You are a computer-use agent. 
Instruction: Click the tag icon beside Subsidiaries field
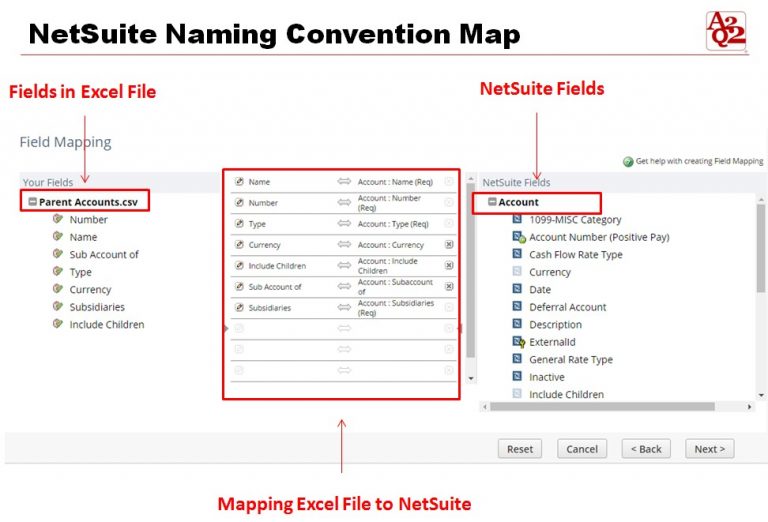(58, 306)
